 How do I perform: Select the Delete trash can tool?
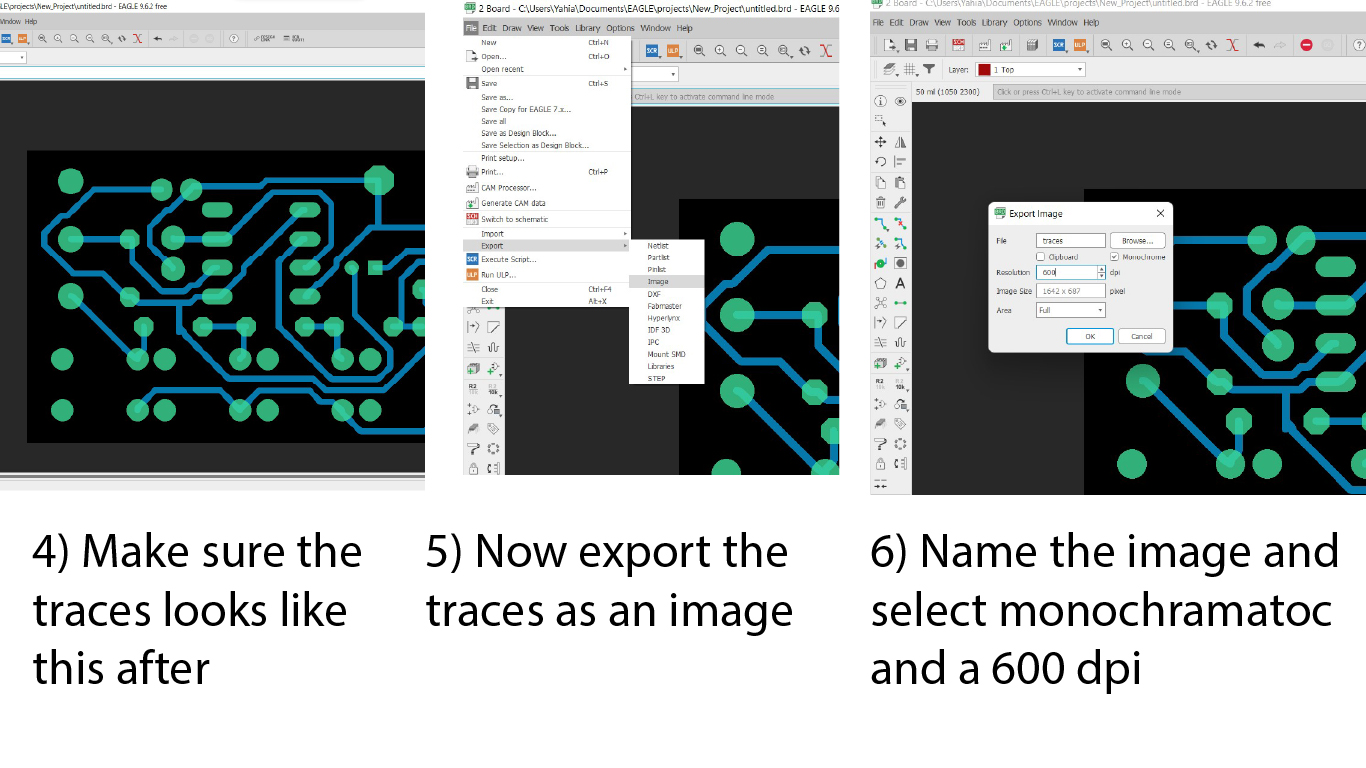[x=880, y=203]
